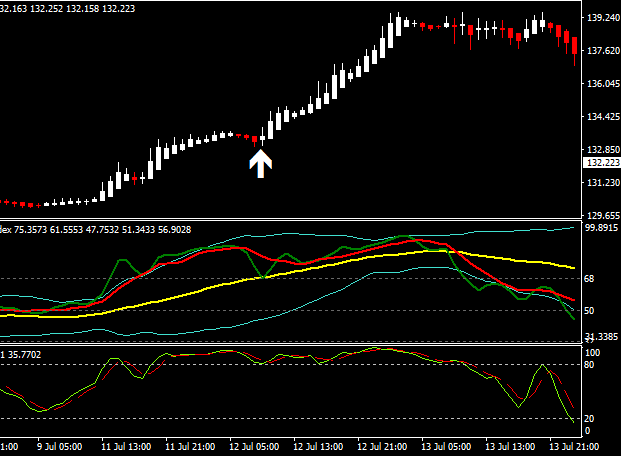
Task: Click the 99.8919 label on indicator scale
Action: 601,228
